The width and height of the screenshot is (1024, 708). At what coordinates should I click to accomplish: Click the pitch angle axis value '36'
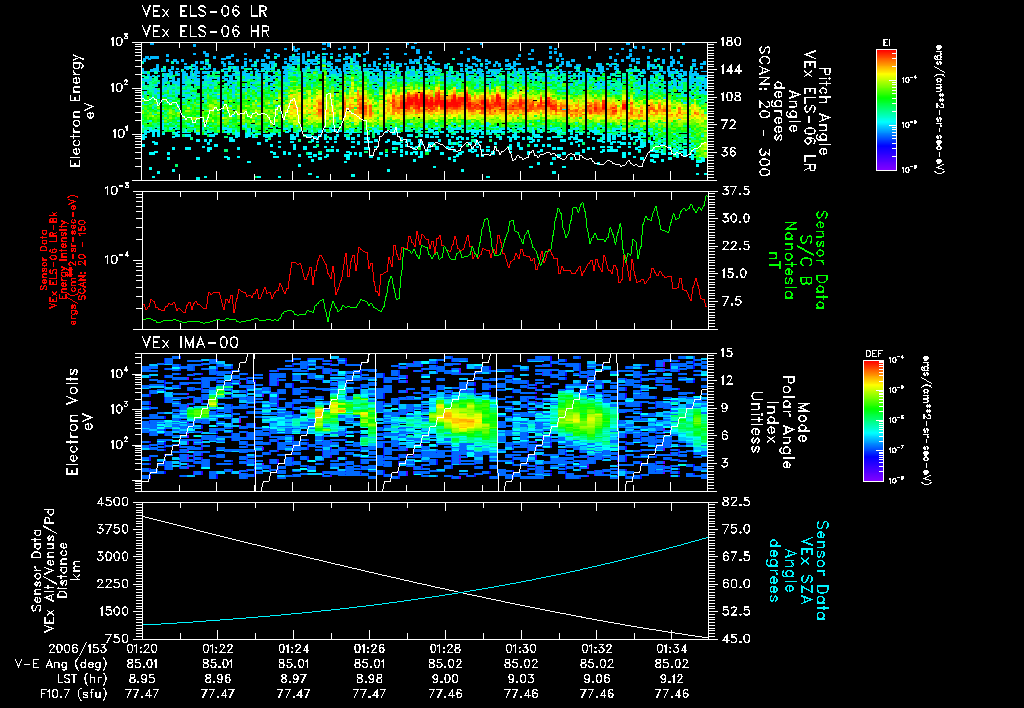[727, 152]
